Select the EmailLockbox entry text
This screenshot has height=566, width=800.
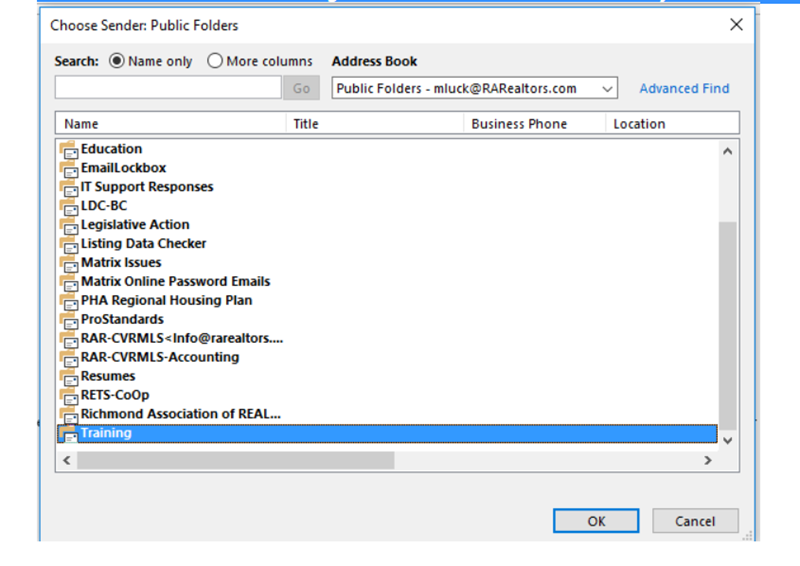123,168
